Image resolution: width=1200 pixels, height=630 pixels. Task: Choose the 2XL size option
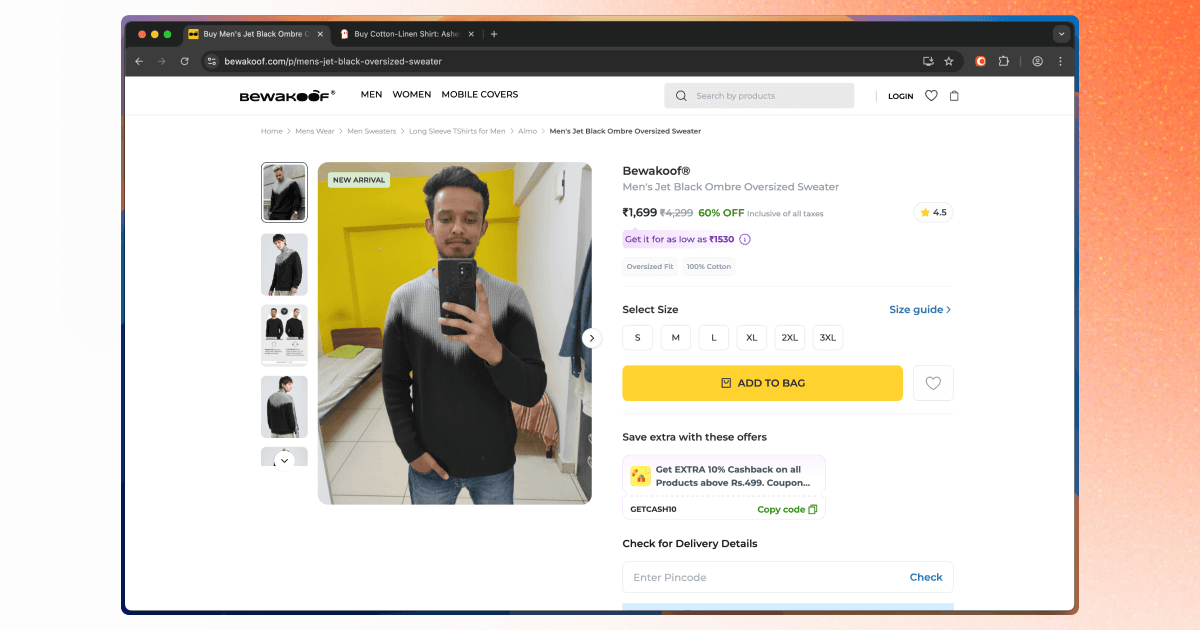tap(789, 337)
